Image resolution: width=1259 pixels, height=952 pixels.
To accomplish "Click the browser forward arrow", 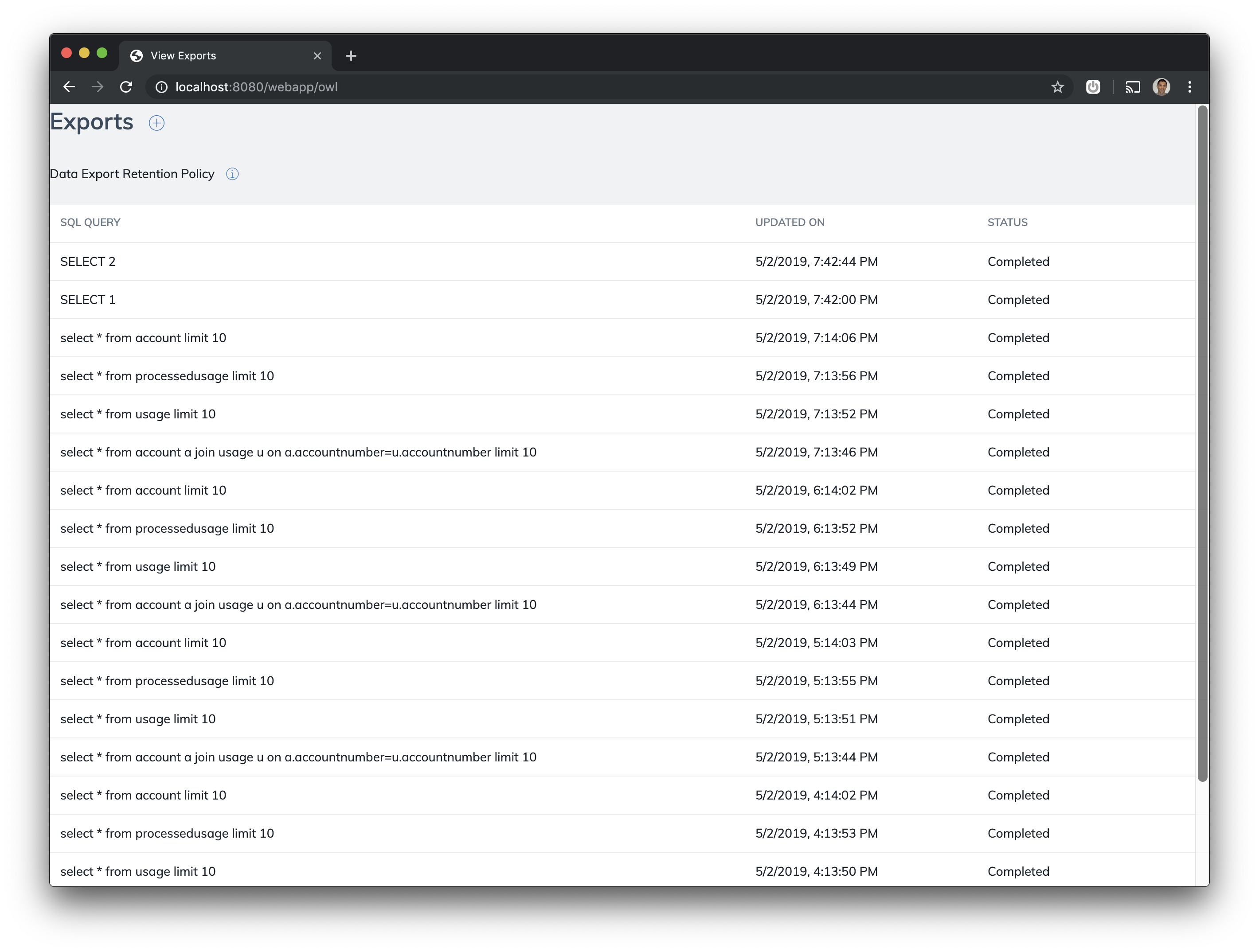I will click(98, 87).
